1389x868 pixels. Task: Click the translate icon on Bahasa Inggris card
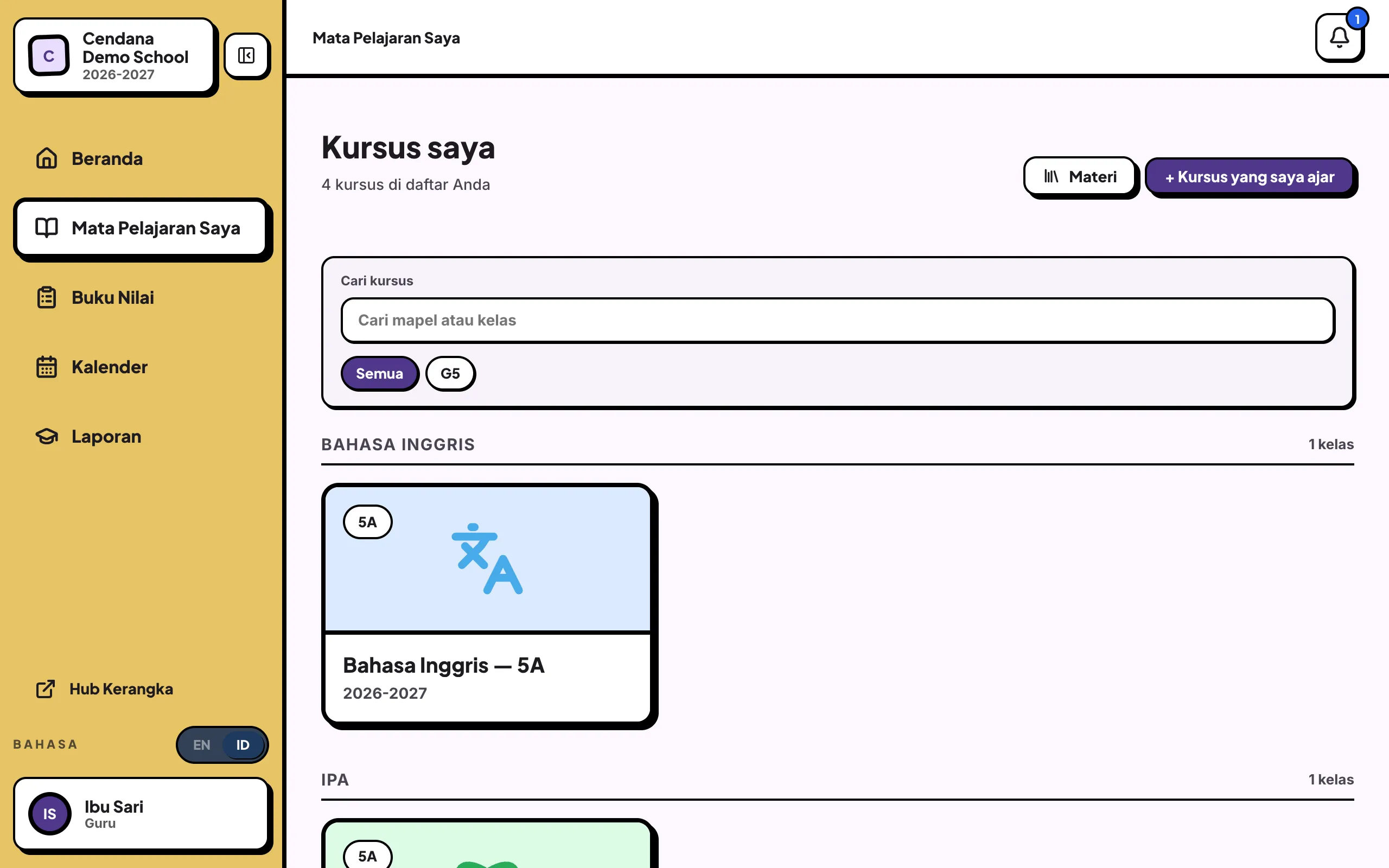coord(487,559)
